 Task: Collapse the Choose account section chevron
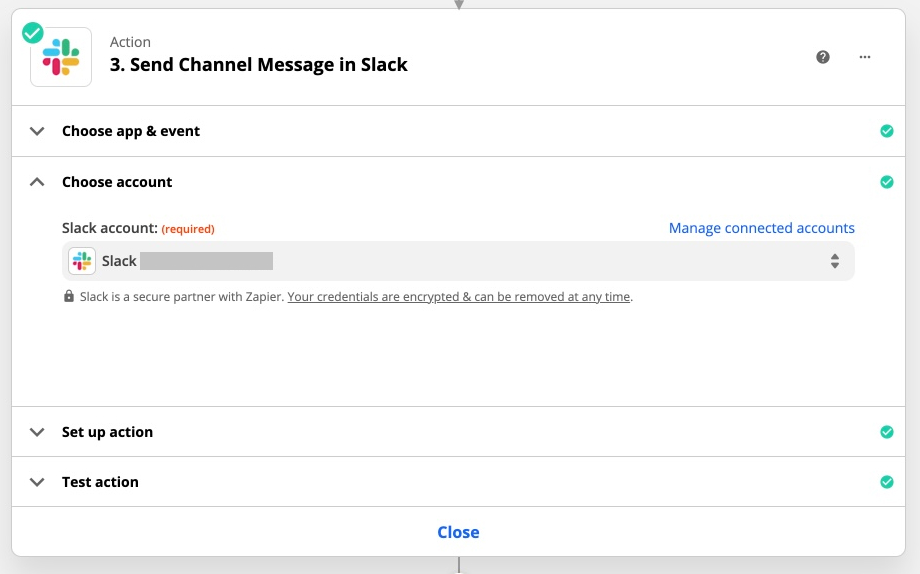pyautogui.click(x=38, y=182)
